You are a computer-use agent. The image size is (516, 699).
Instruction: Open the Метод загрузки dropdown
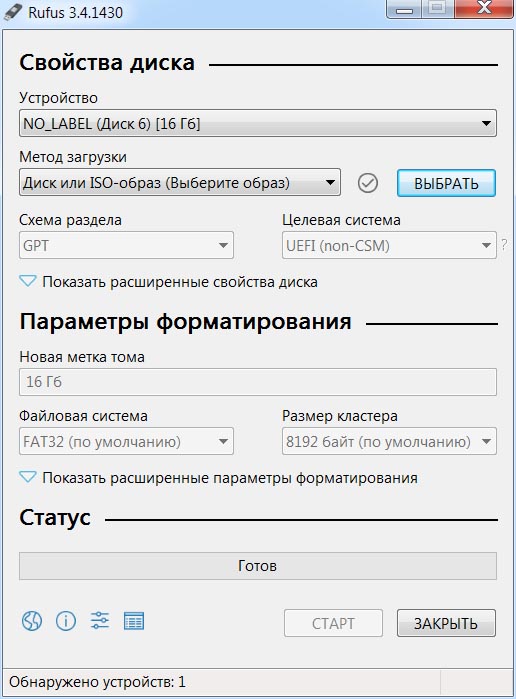click(x=180, y=182)
